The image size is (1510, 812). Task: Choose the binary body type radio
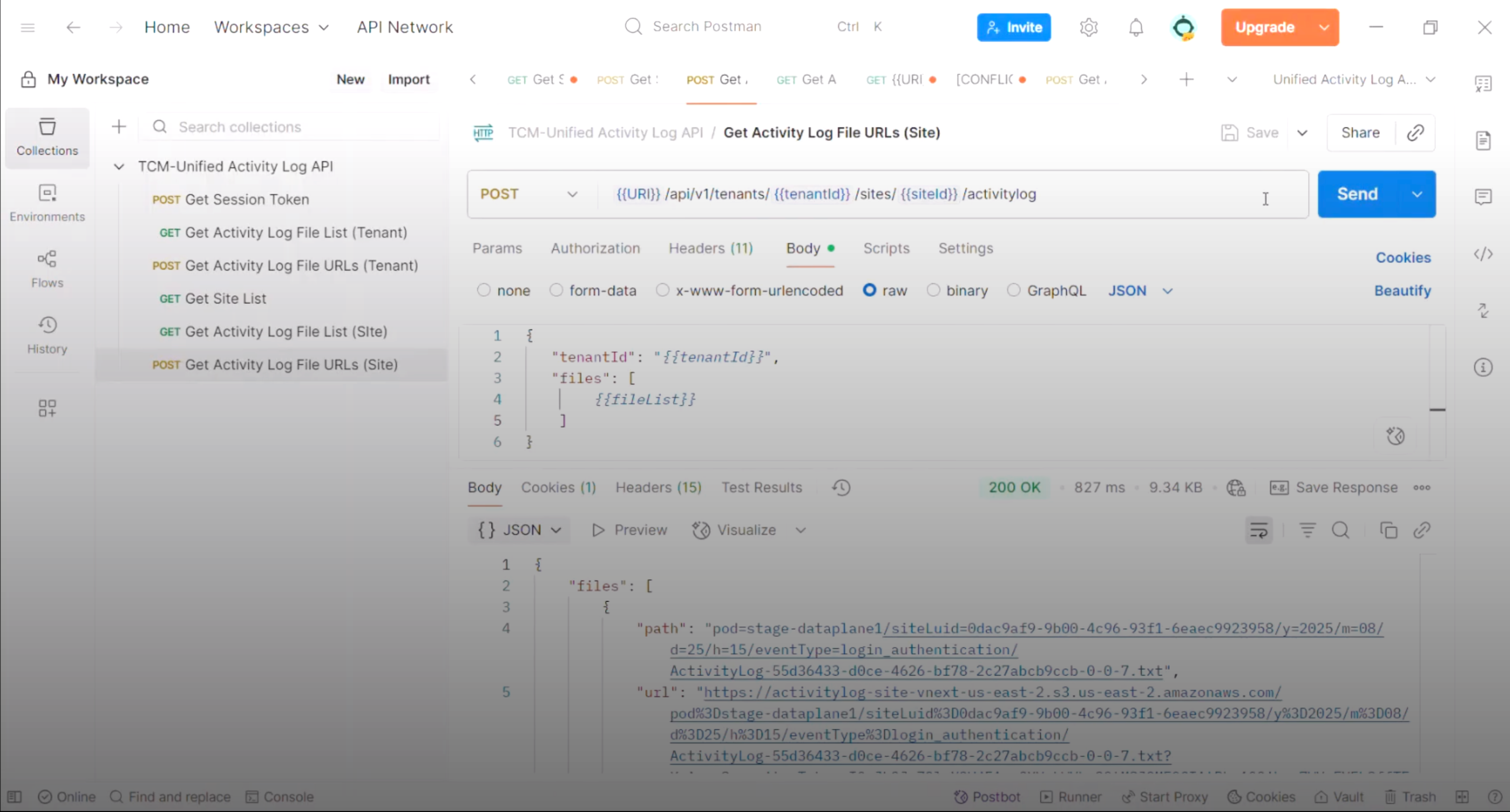(933, 291)
